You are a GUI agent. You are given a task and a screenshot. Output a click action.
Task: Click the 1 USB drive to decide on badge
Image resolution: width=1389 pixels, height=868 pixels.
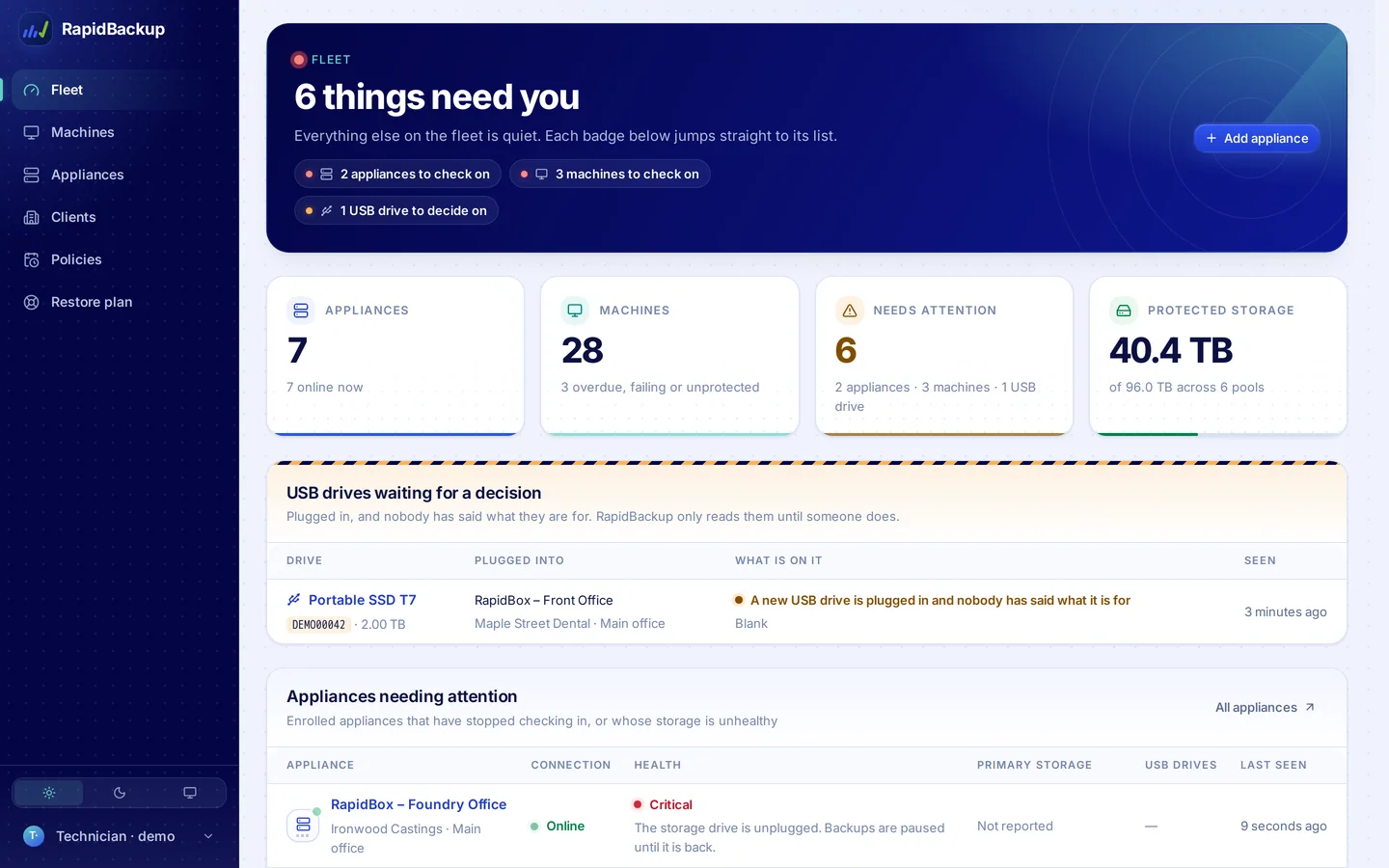pyautogui.click(x=396, y=210)
